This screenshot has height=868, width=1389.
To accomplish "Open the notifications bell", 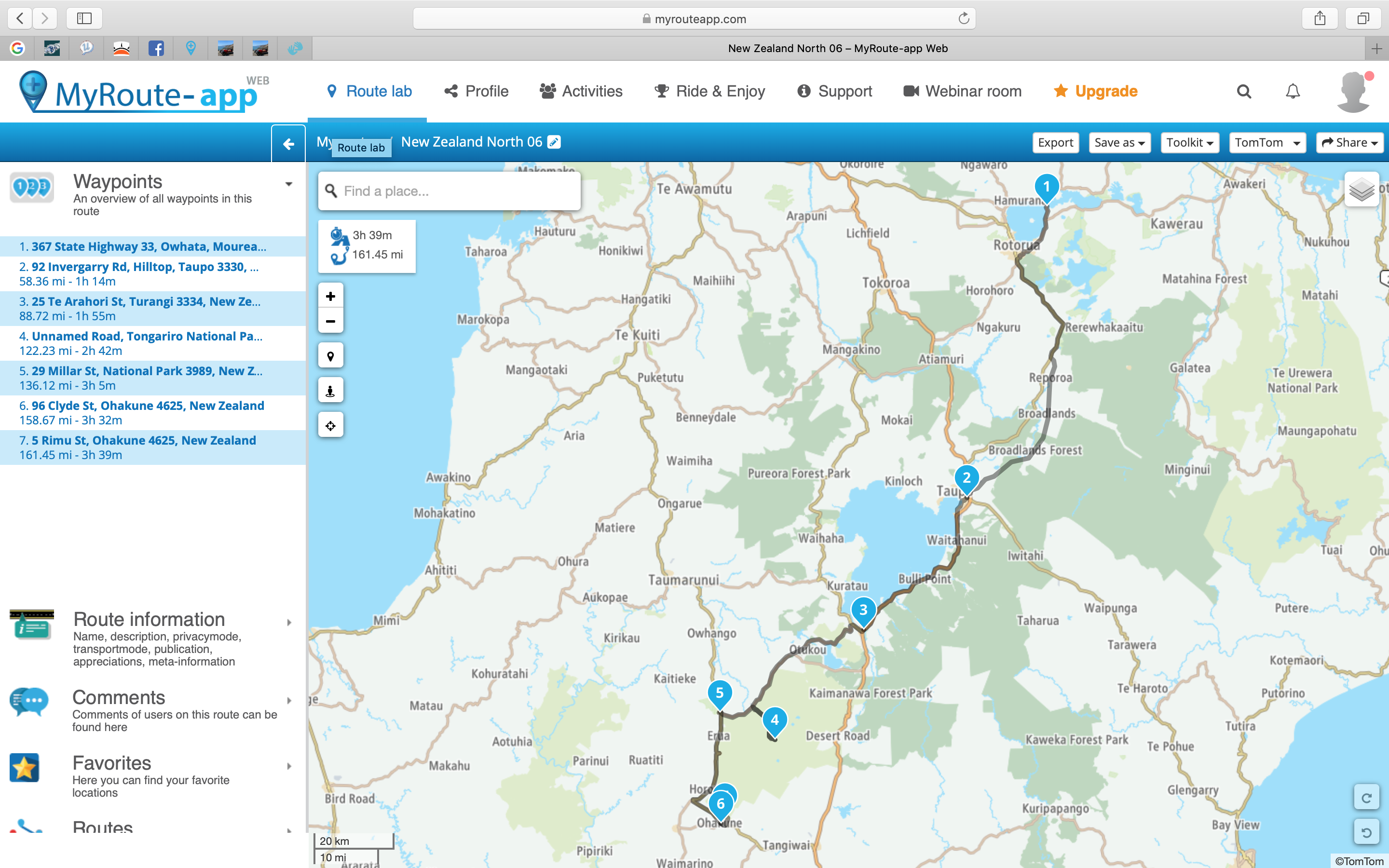I will point(1293,91).
